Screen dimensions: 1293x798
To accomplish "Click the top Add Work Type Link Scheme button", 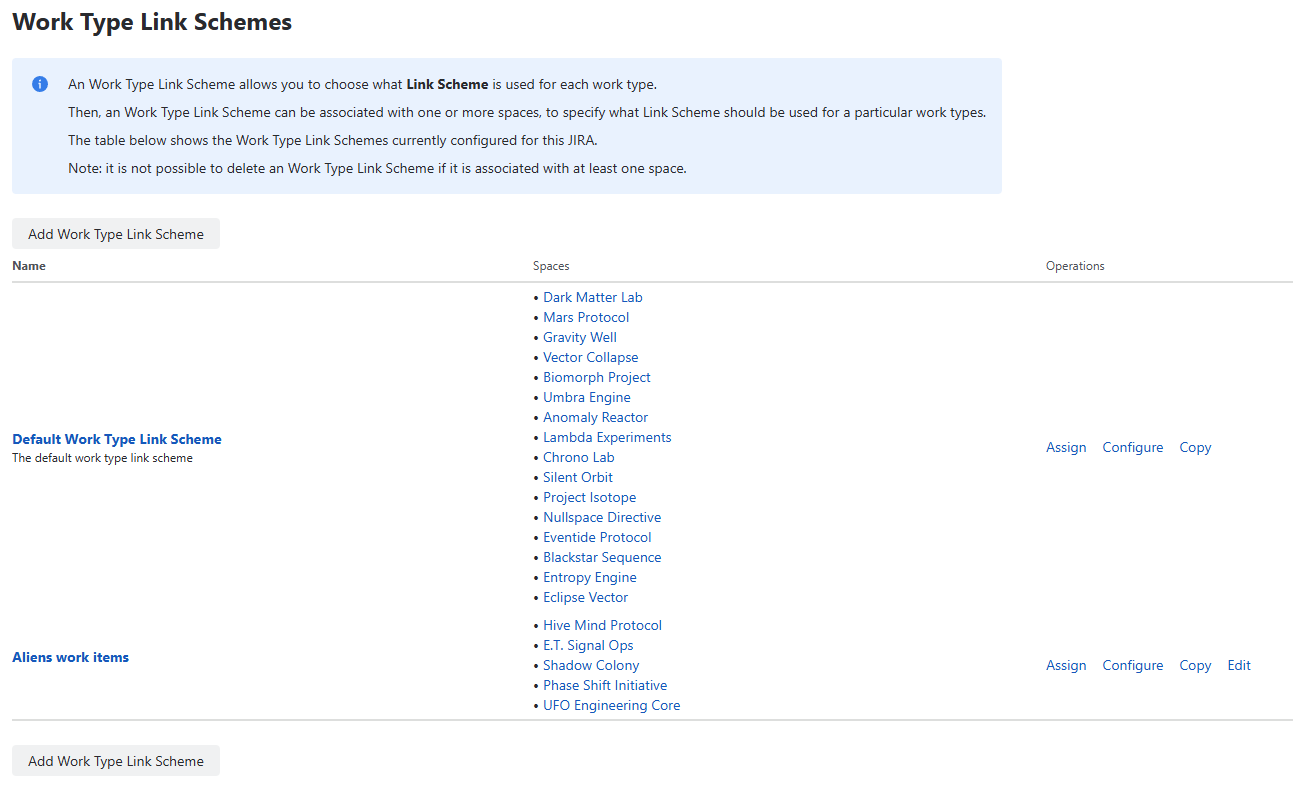I will [x=116, y=234].
